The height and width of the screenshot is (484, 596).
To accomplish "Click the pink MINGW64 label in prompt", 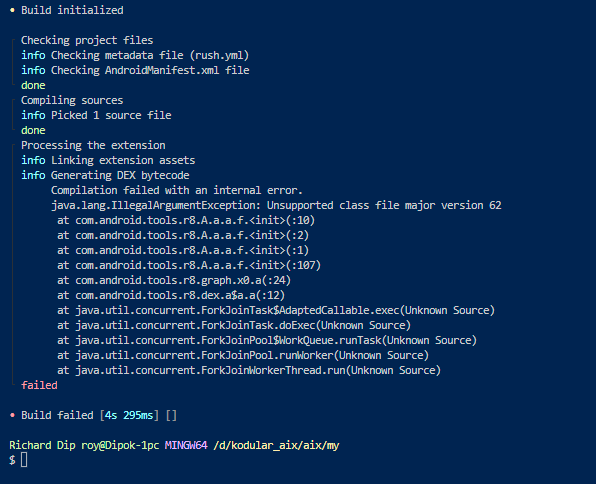I will click(x=186, y=445).
